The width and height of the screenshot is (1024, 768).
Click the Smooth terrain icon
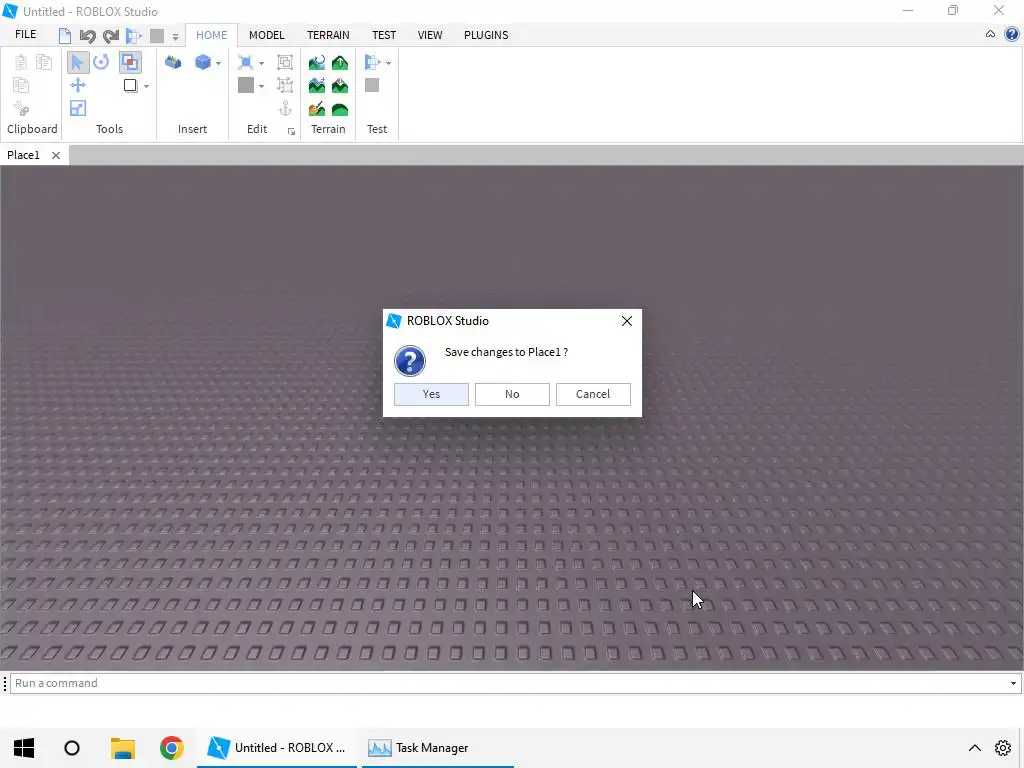pyautogui.click(x=340, y=109)
